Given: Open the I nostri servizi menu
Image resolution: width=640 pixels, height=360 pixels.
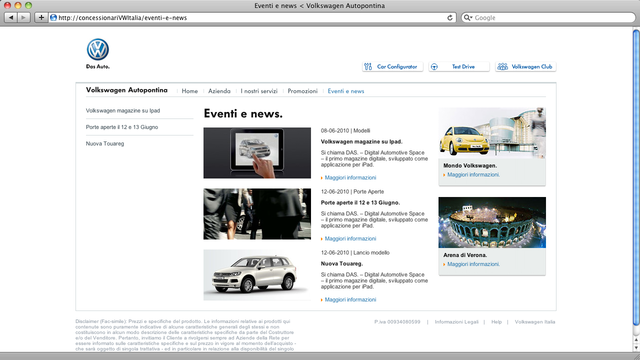Looking at the screenshot, I should point(259,91).
